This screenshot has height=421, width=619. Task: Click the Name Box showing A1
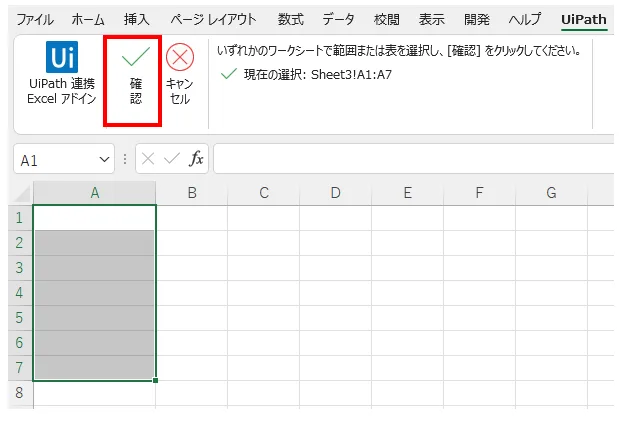click(55, 160)
